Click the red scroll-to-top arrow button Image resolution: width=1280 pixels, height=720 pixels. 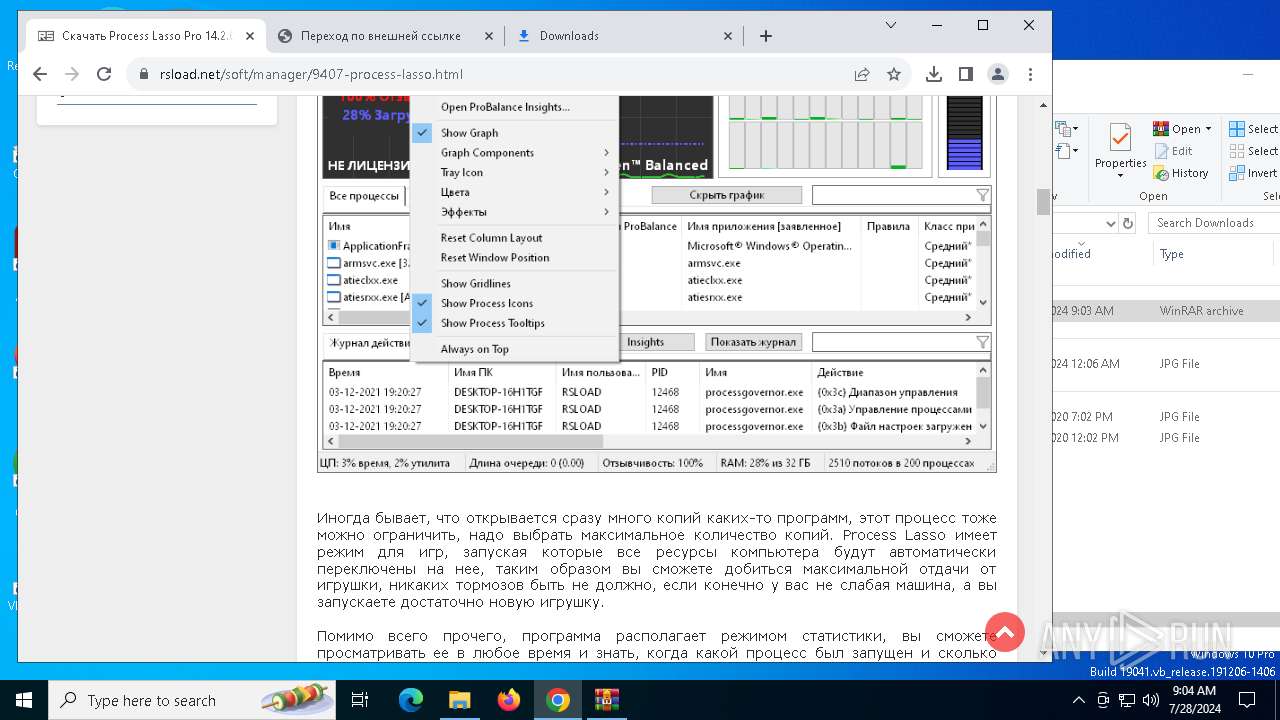point(1005,632)
